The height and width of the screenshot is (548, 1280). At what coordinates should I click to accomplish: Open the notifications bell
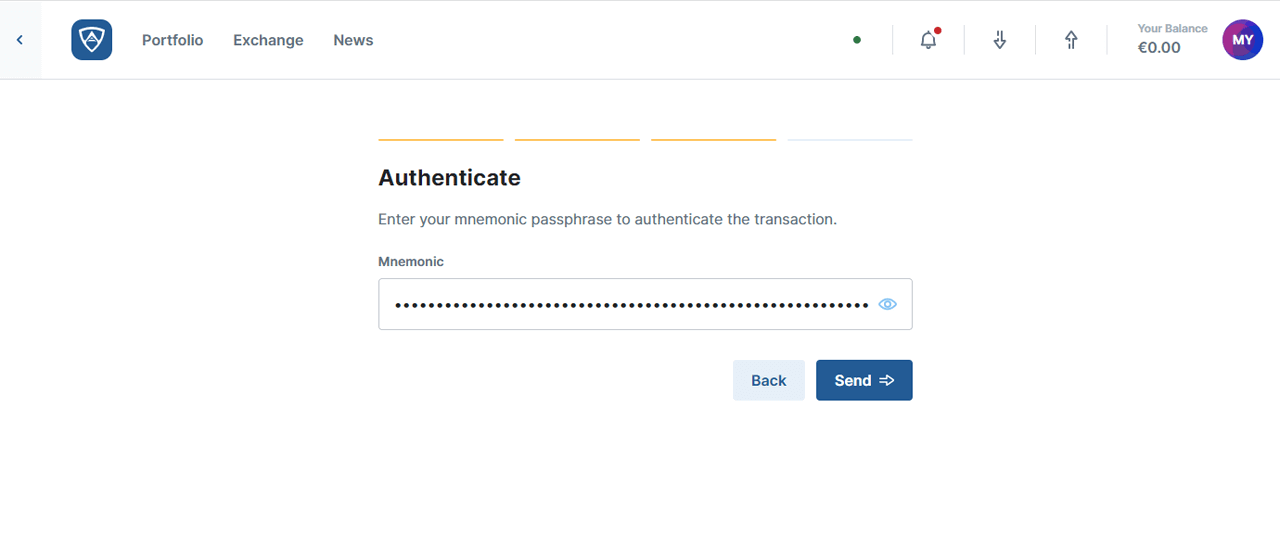point(929,40)
